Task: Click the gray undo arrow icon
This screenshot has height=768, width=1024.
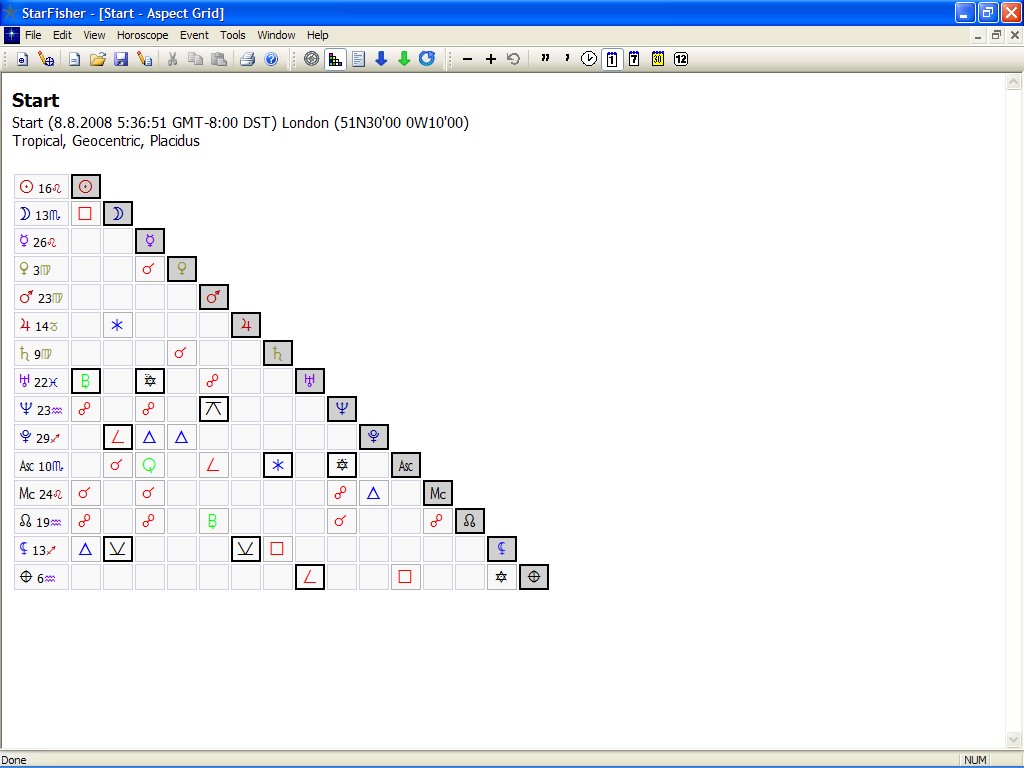Action: (x=513, y=59)
